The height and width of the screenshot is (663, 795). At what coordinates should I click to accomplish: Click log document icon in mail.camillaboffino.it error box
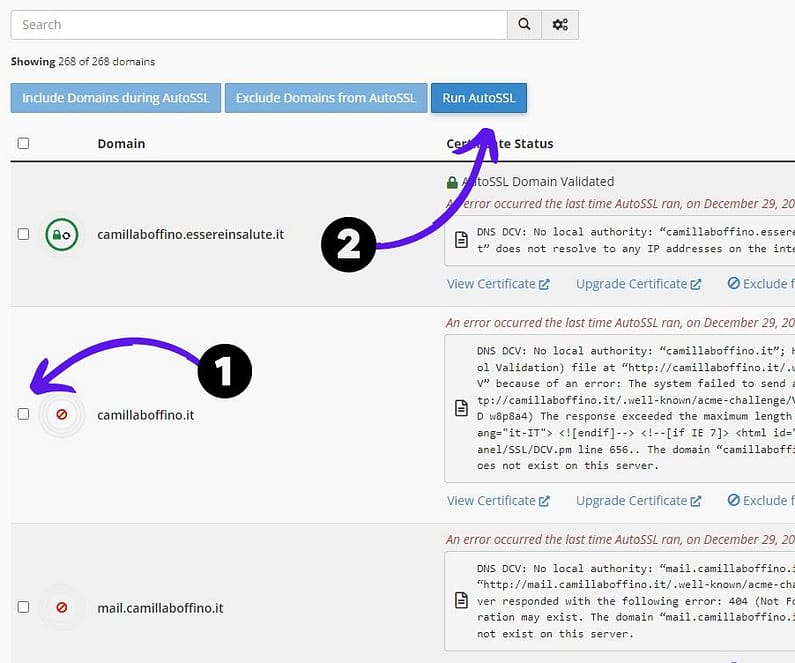tap(461, 600)
